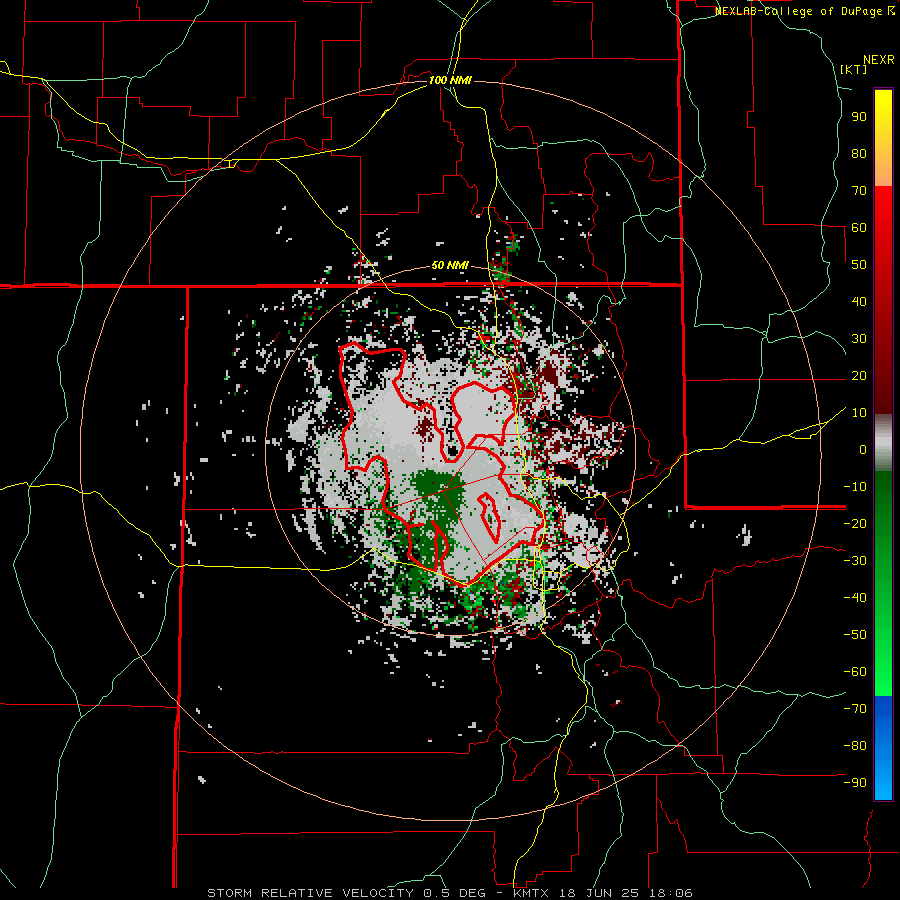
Task: Click the positive 20 scale value
Action: tap(859, 375)
